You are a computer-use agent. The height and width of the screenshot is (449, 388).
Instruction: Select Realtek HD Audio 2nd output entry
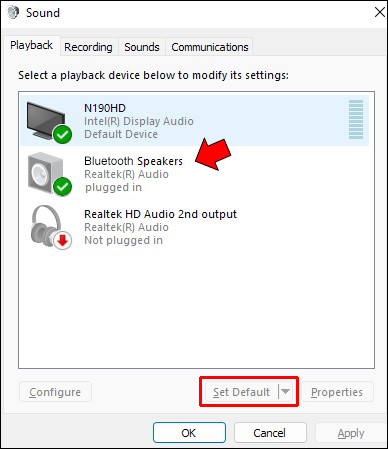194,227
